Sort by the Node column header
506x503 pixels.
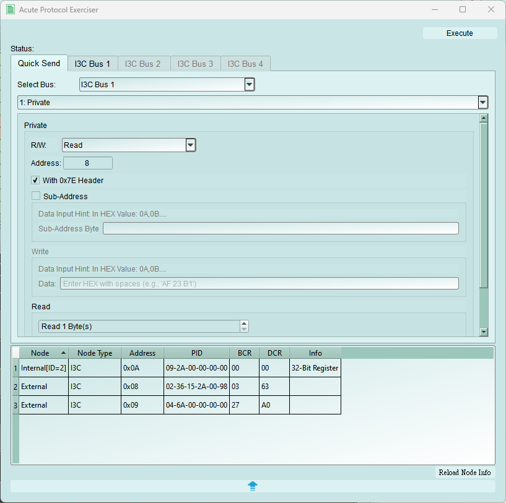(44, 353)
